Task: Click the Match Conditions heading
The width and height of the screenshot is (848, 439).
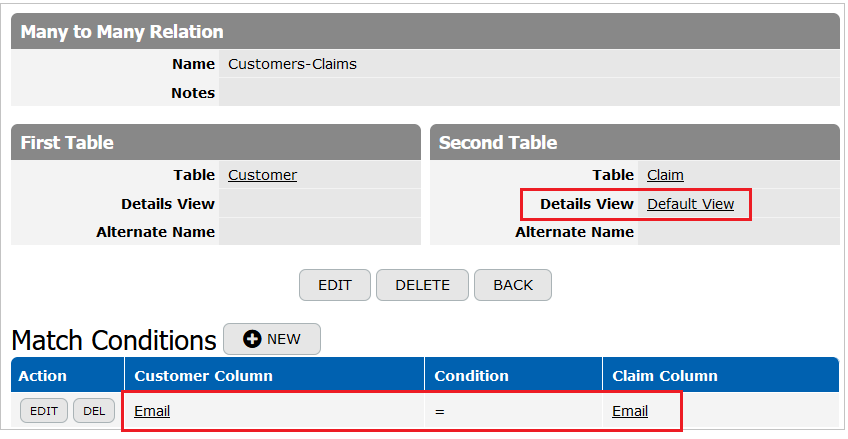Action: (114, 340)
